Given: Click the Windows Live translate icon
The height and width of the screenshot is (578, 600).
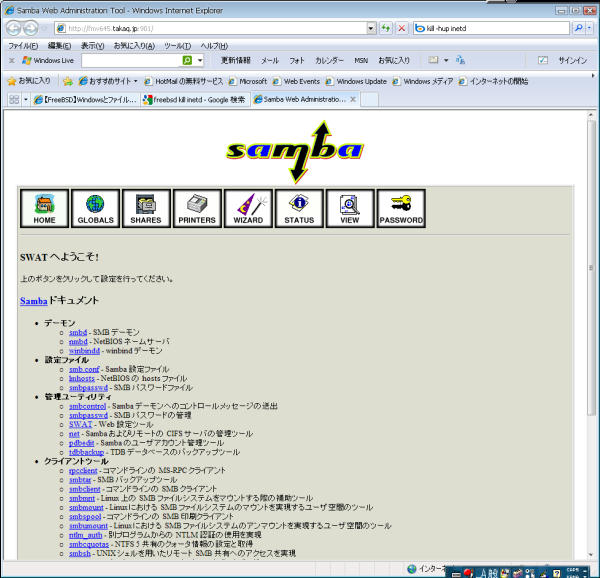Looking at the screenshot, I should [x=460, y=60].
